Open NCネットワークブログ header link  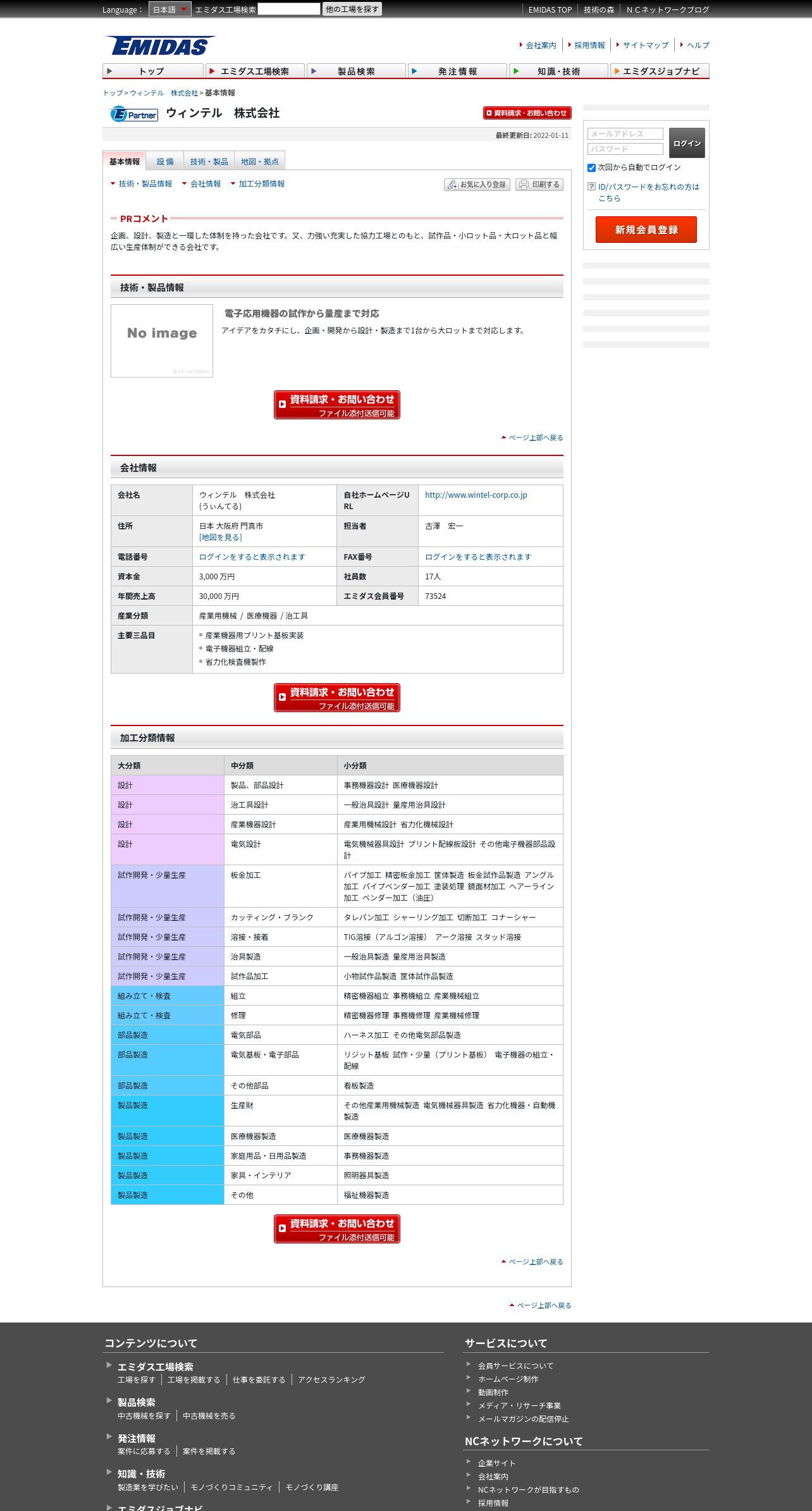point(668,9)
